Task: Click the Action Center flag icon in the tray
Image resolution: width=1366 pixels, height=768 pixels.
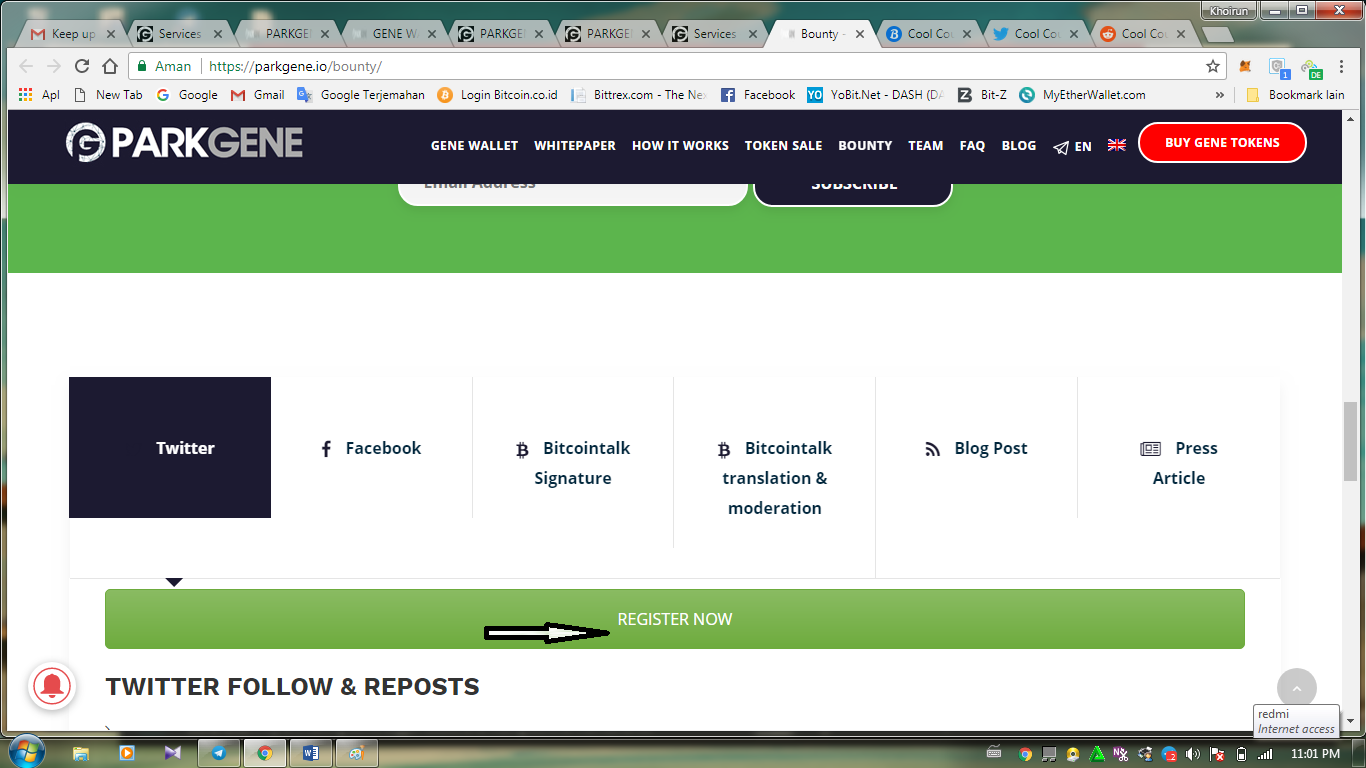Action: coord(1217,754)
